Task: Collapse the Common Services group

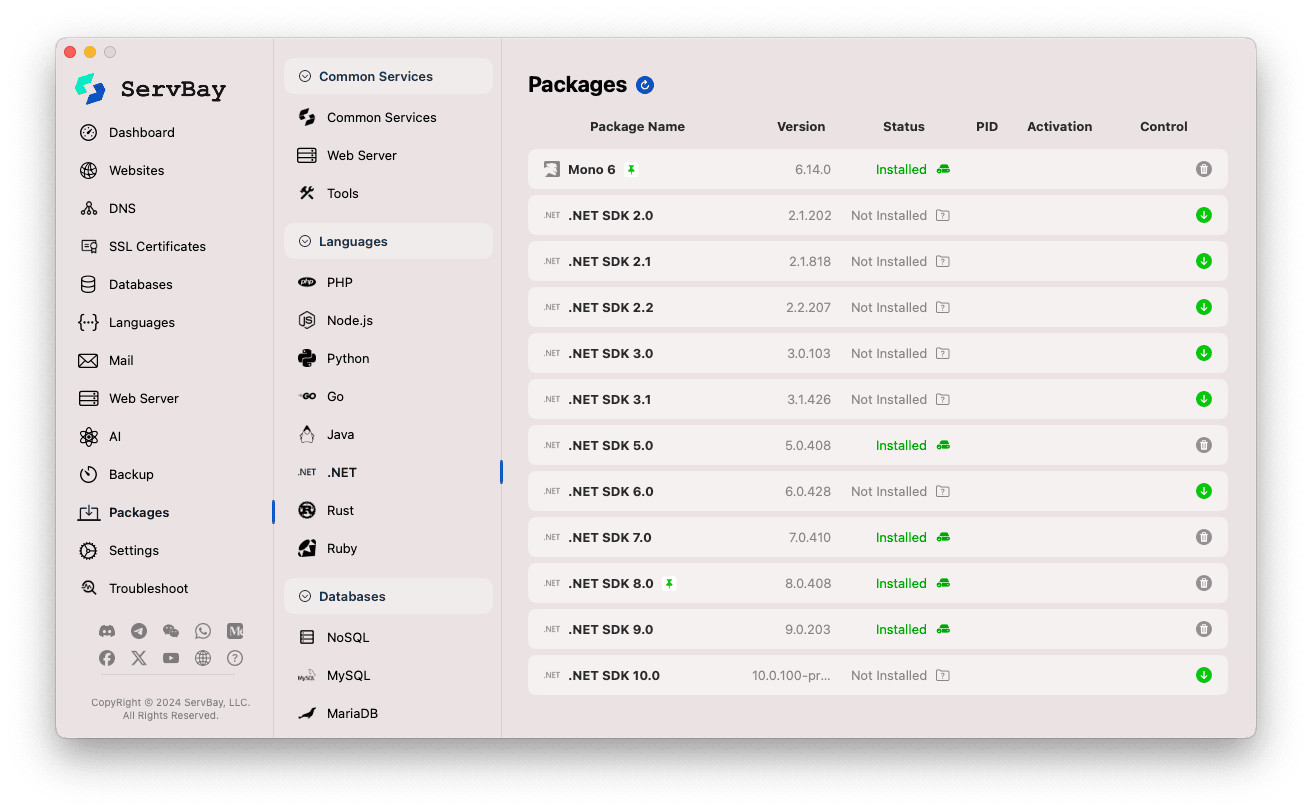Action: click(304, 76)
